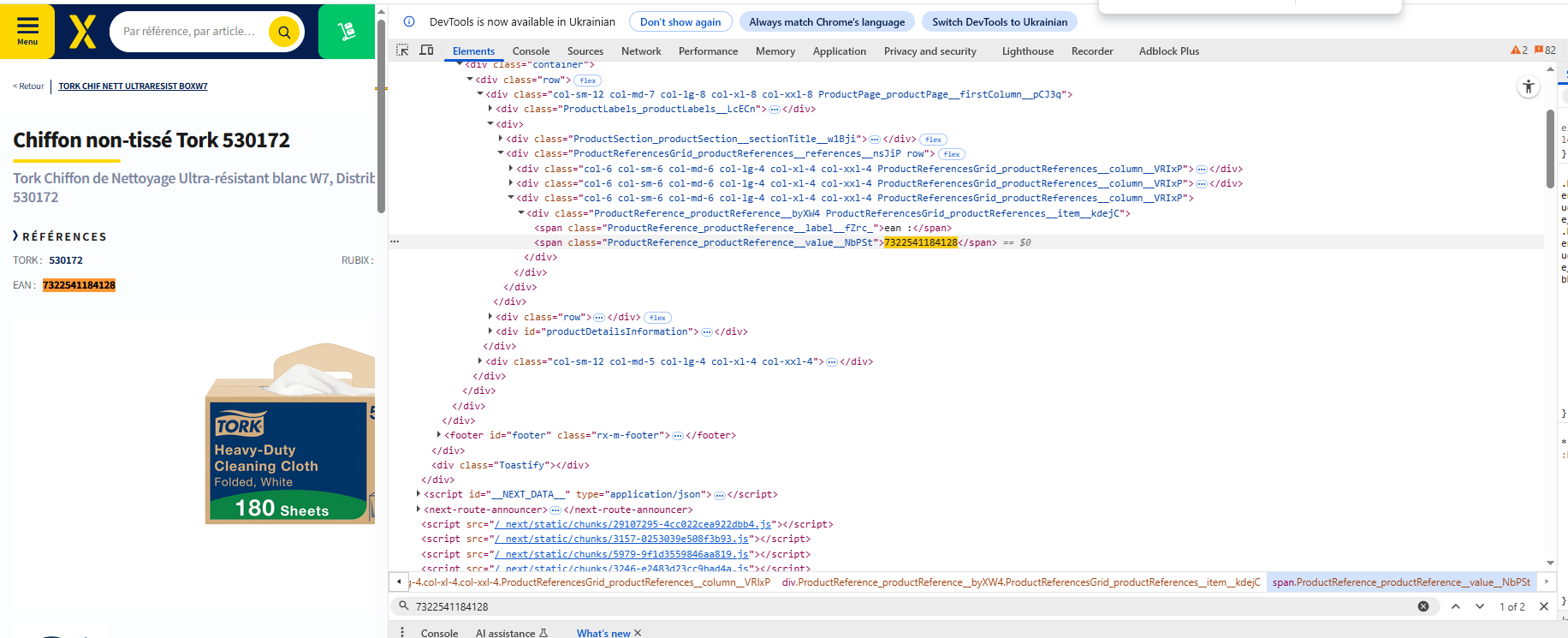Click the DevTools search input with 7322541184128
1568x638 pixels.
[x=912, y=606]
